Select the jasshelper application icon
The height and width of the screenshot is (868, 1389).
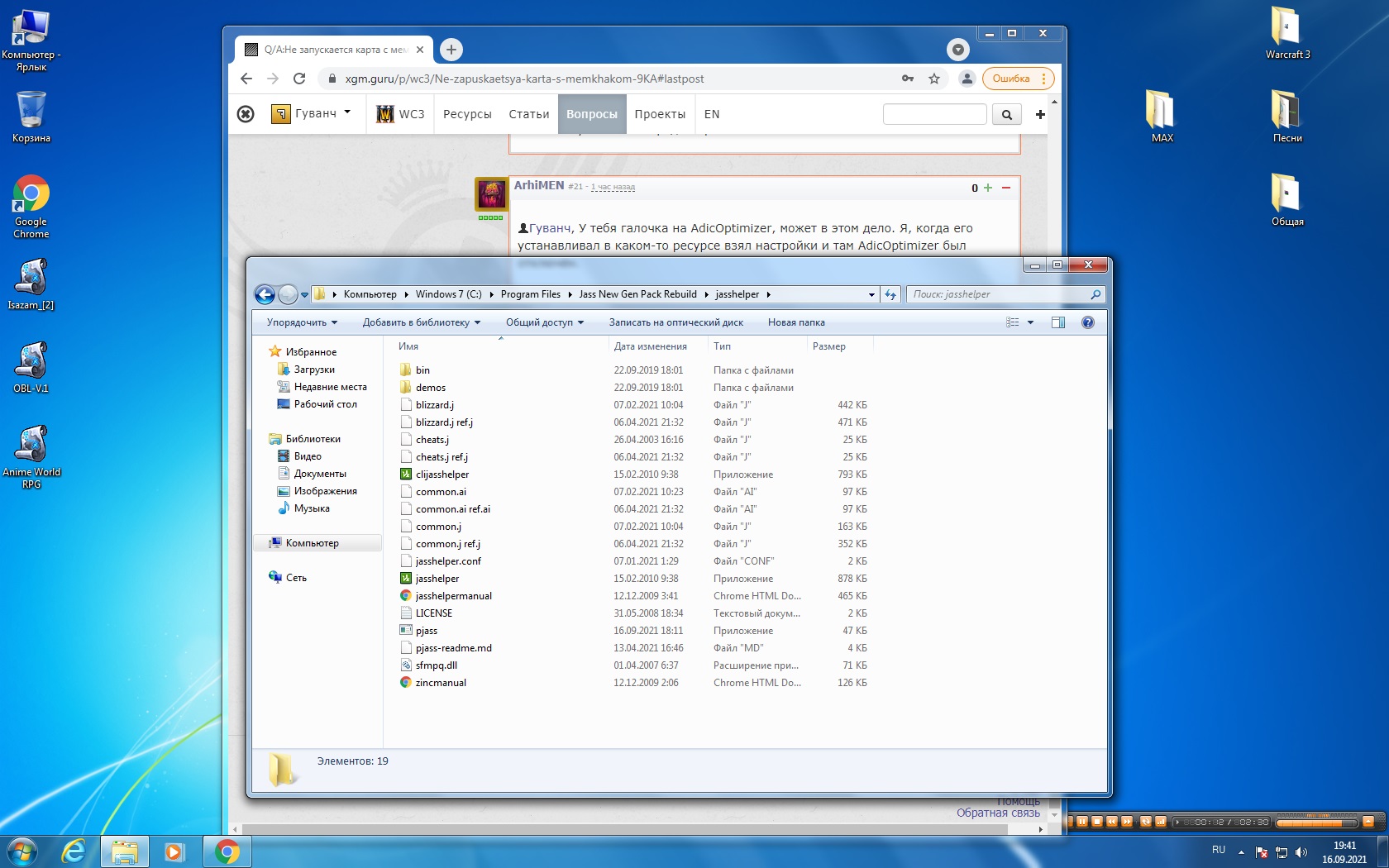coord(406,579)
